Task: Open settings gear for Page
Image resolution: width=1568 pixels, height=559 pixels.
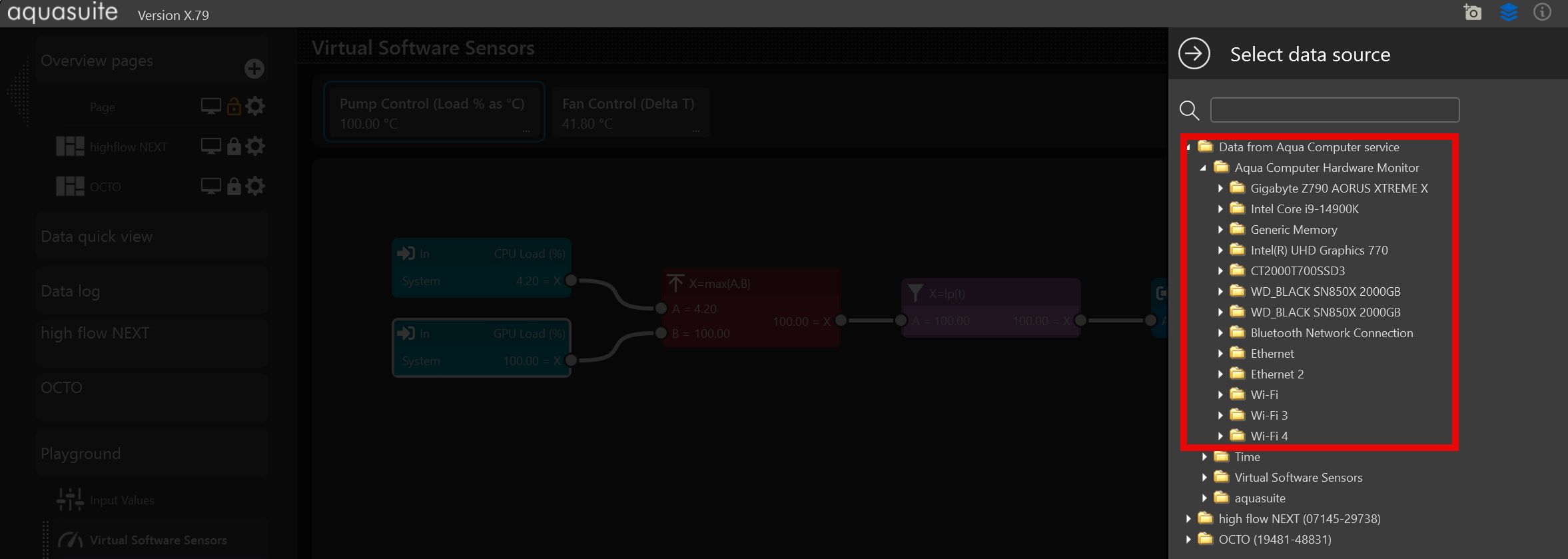Action: click(255, 106)
